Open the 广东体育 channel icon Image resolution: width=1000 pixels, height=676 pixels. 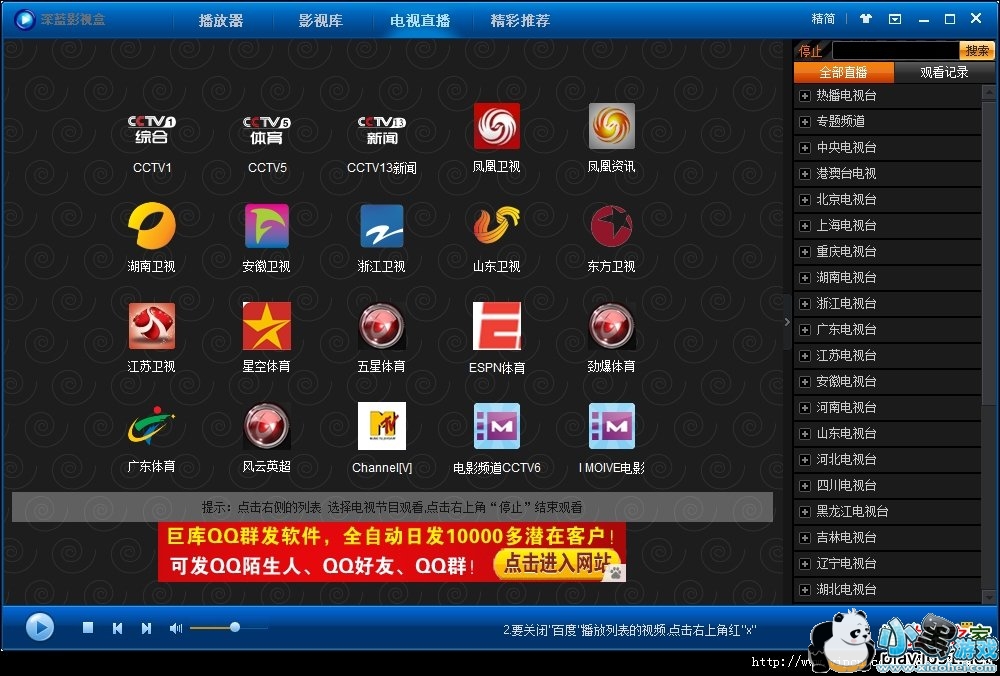tap(152, 425)
